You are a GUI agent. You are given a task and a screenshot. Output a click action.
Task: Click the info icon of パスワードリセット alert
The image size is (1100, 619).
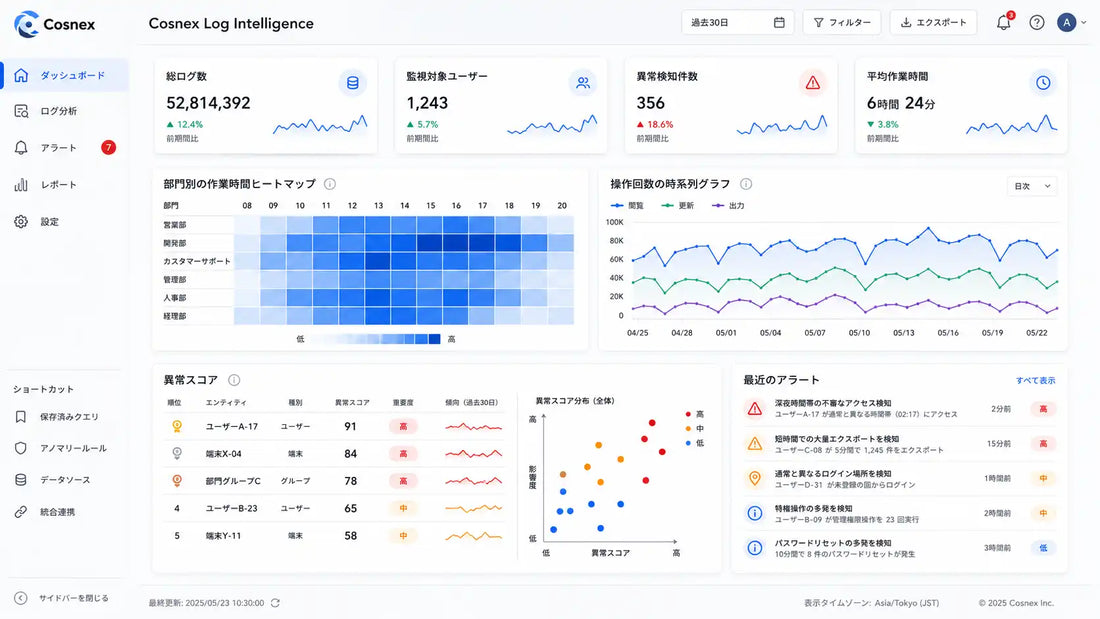755,547
